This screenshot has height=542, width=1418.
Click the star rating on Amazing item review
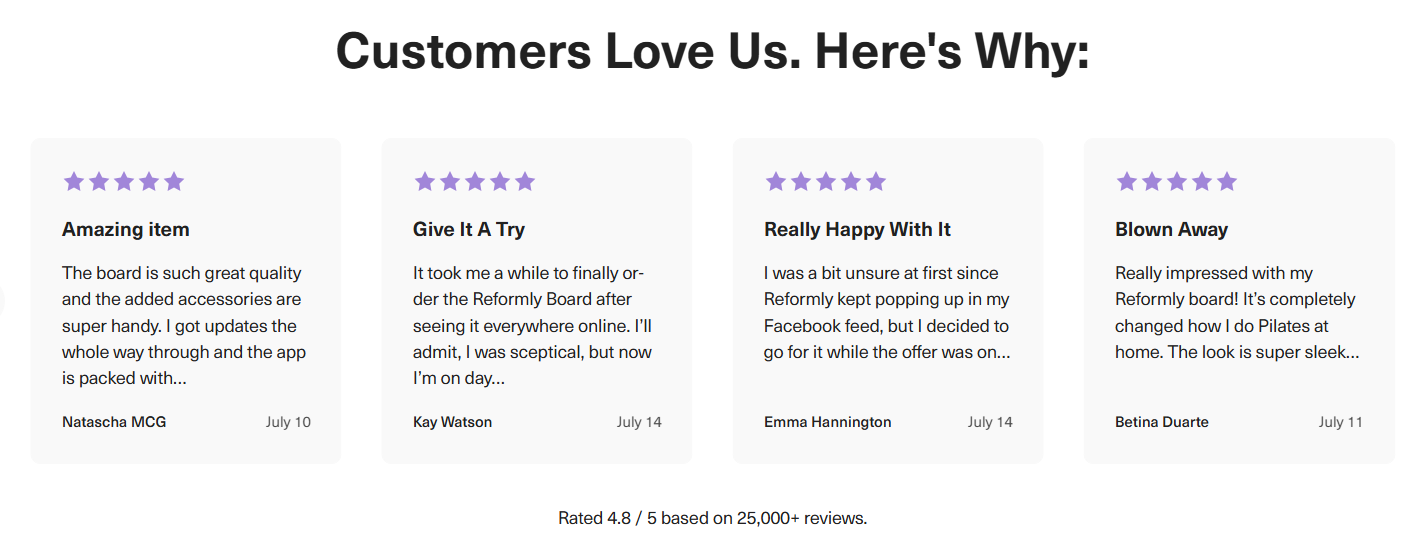click(x=124, y=182)
